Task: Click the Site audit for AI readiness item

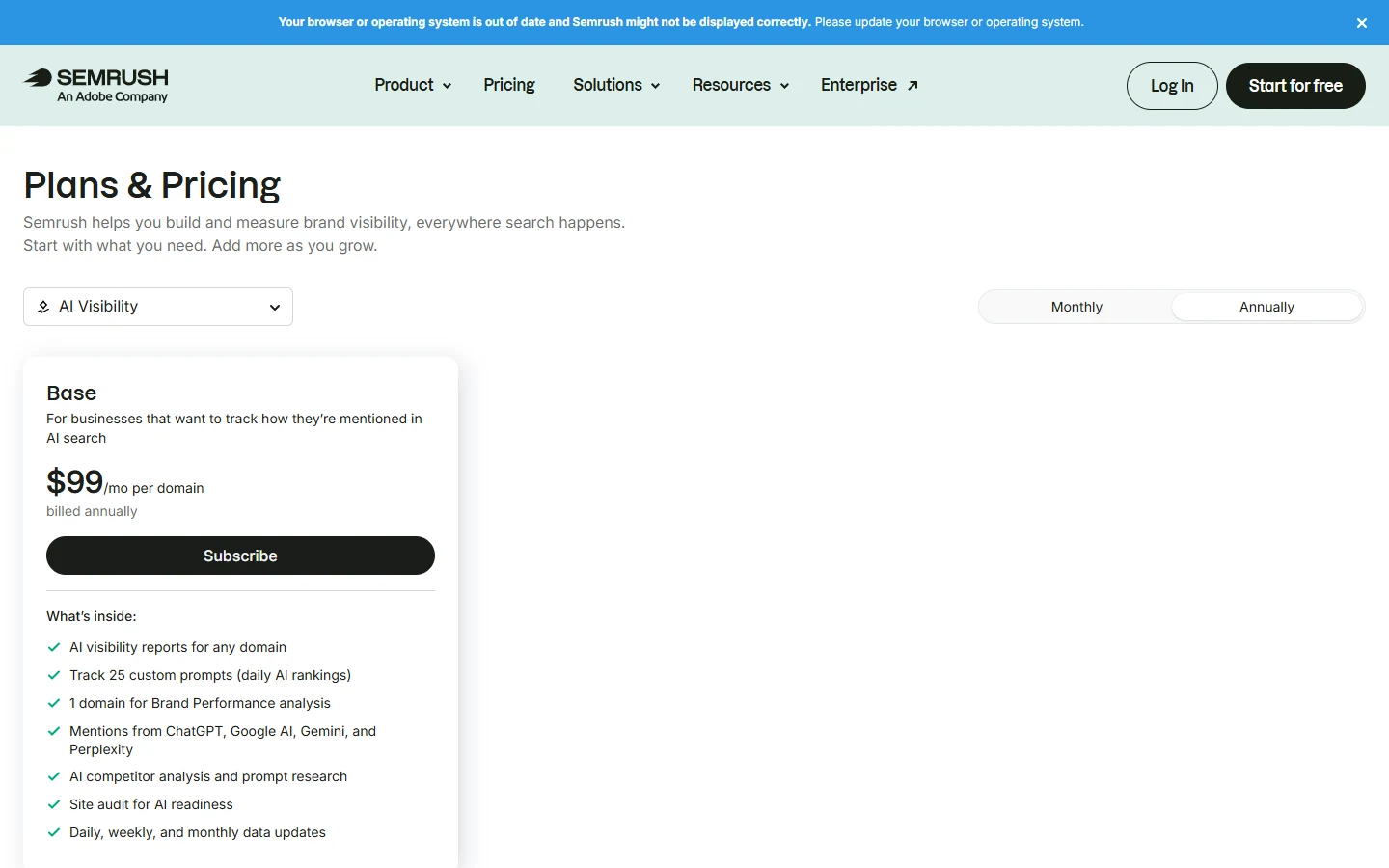Action: pos(151,804)
